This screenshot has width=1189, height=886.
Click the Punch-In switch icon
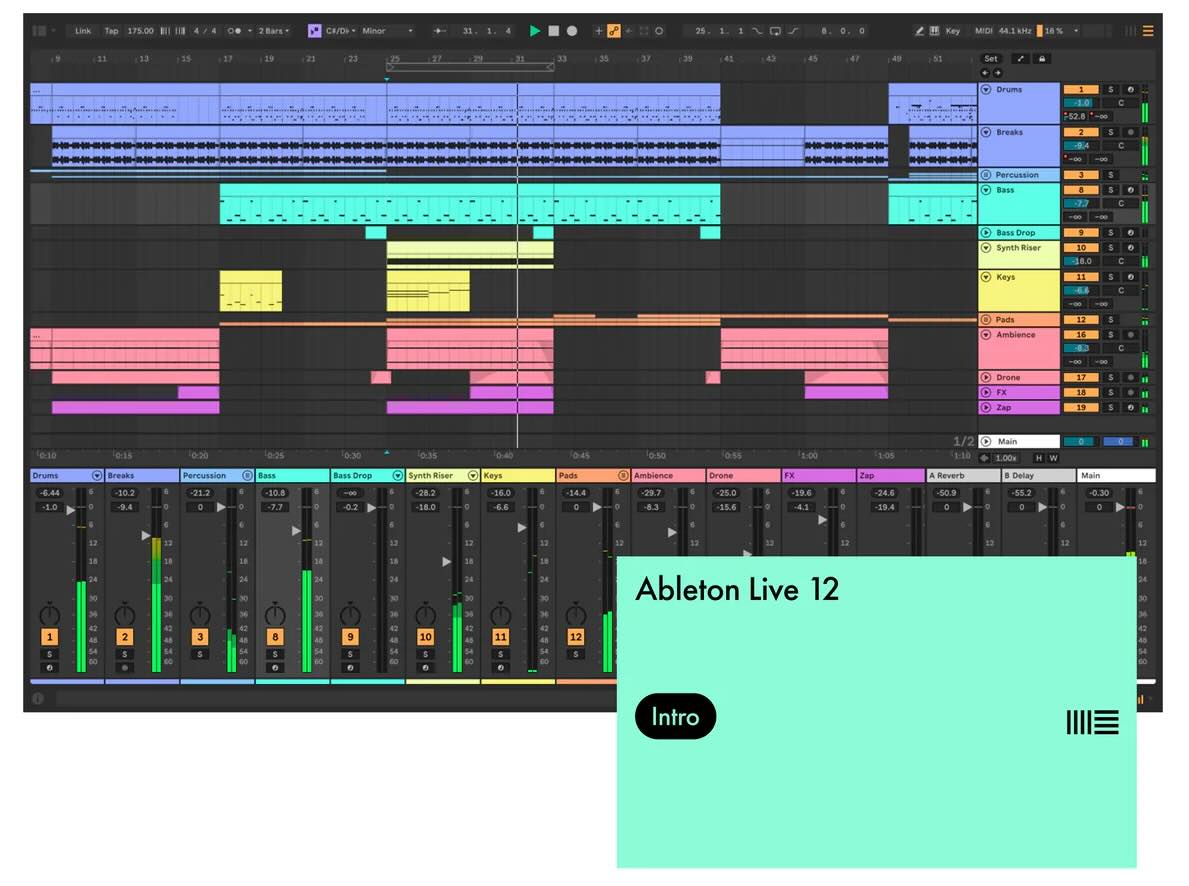pyautogui.click(x=757, y=31)
